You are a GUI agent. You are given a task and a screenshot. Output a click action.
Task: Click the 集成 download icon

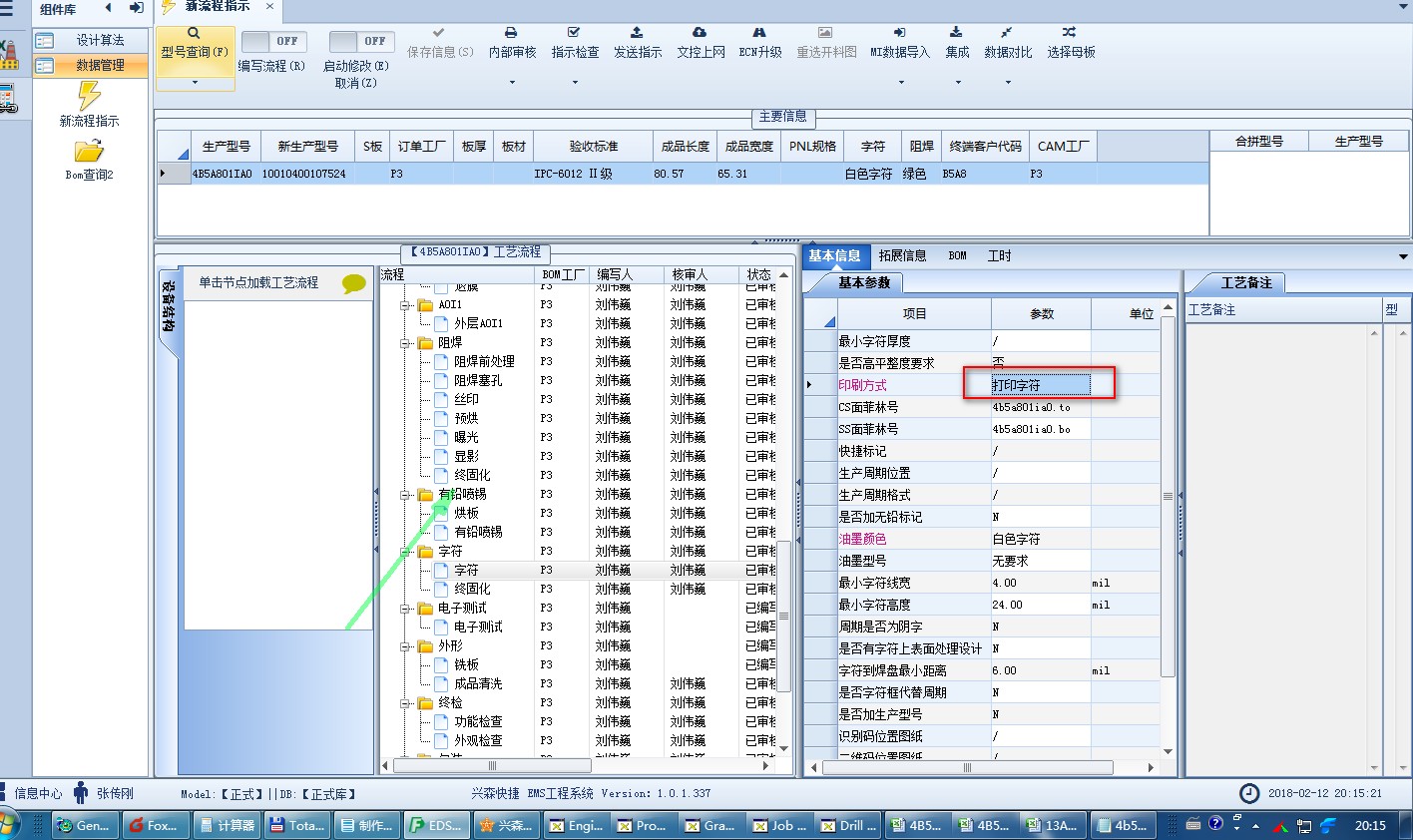click(956, 33)
